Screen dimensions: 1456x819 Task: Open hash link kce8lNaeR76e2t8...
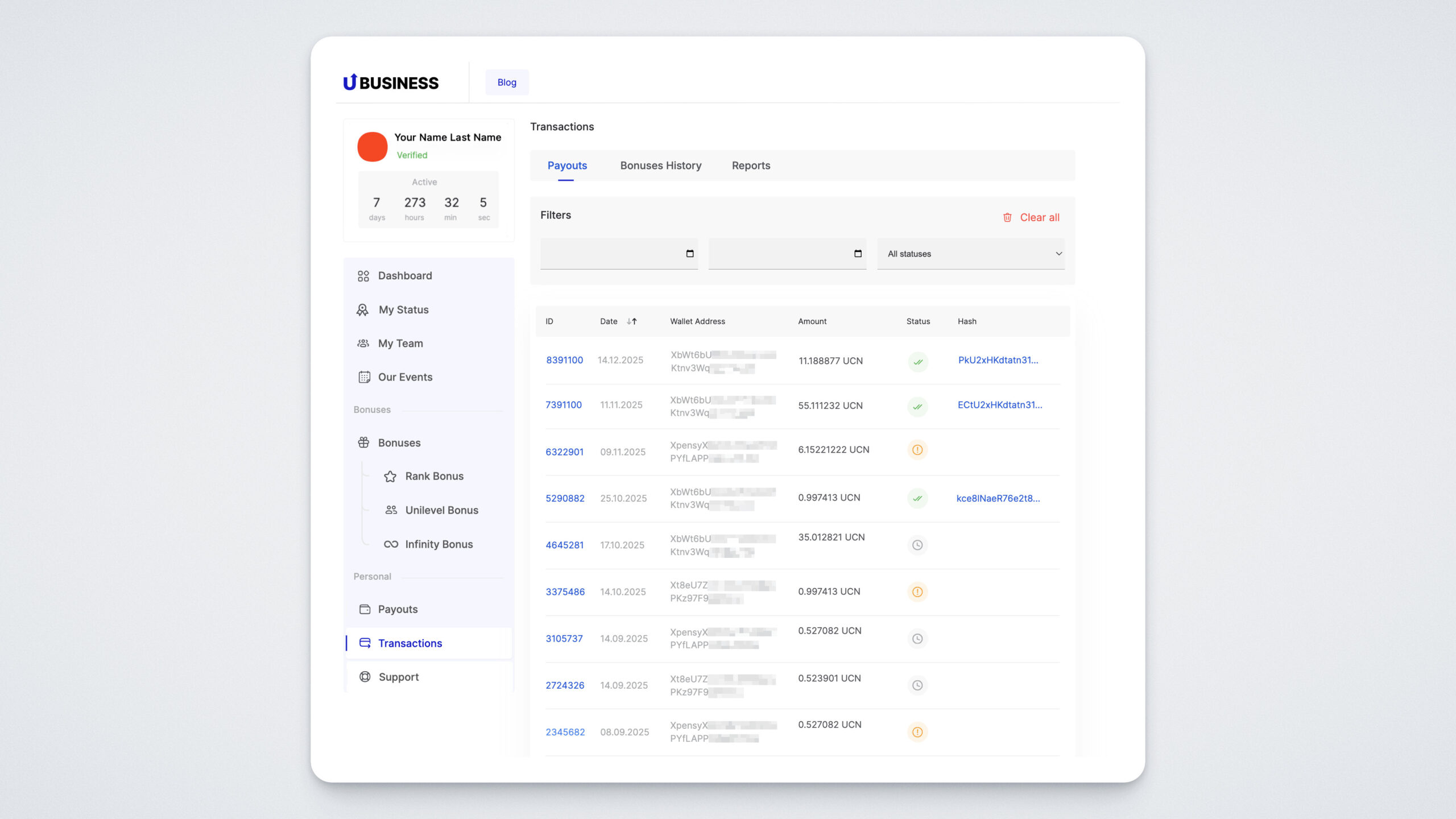998,498
